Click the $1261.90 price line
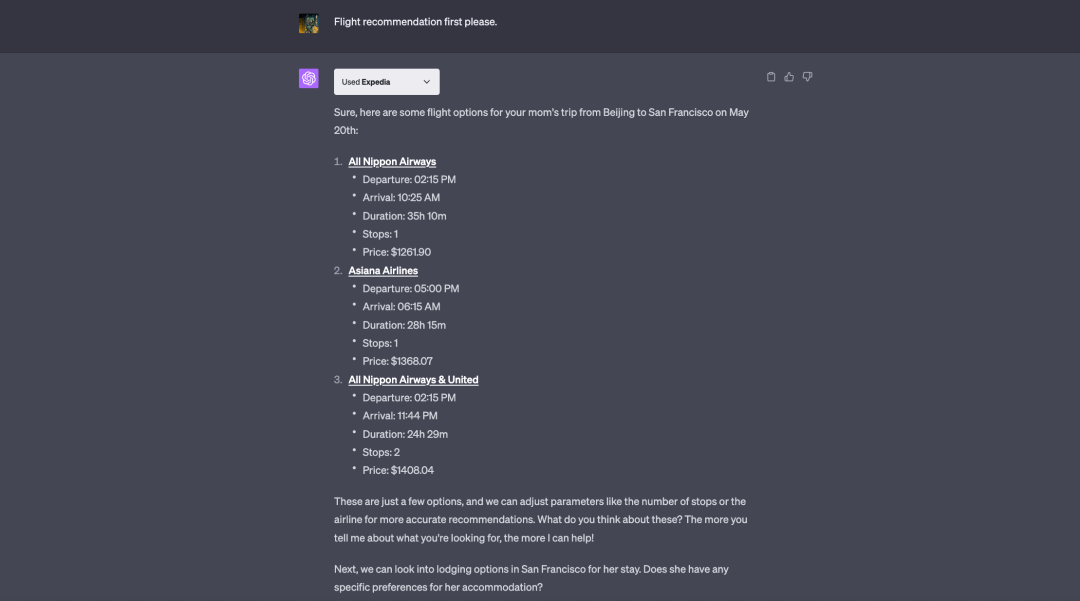The width and height of the screenshot is (1080, 601). click(397, 252)
